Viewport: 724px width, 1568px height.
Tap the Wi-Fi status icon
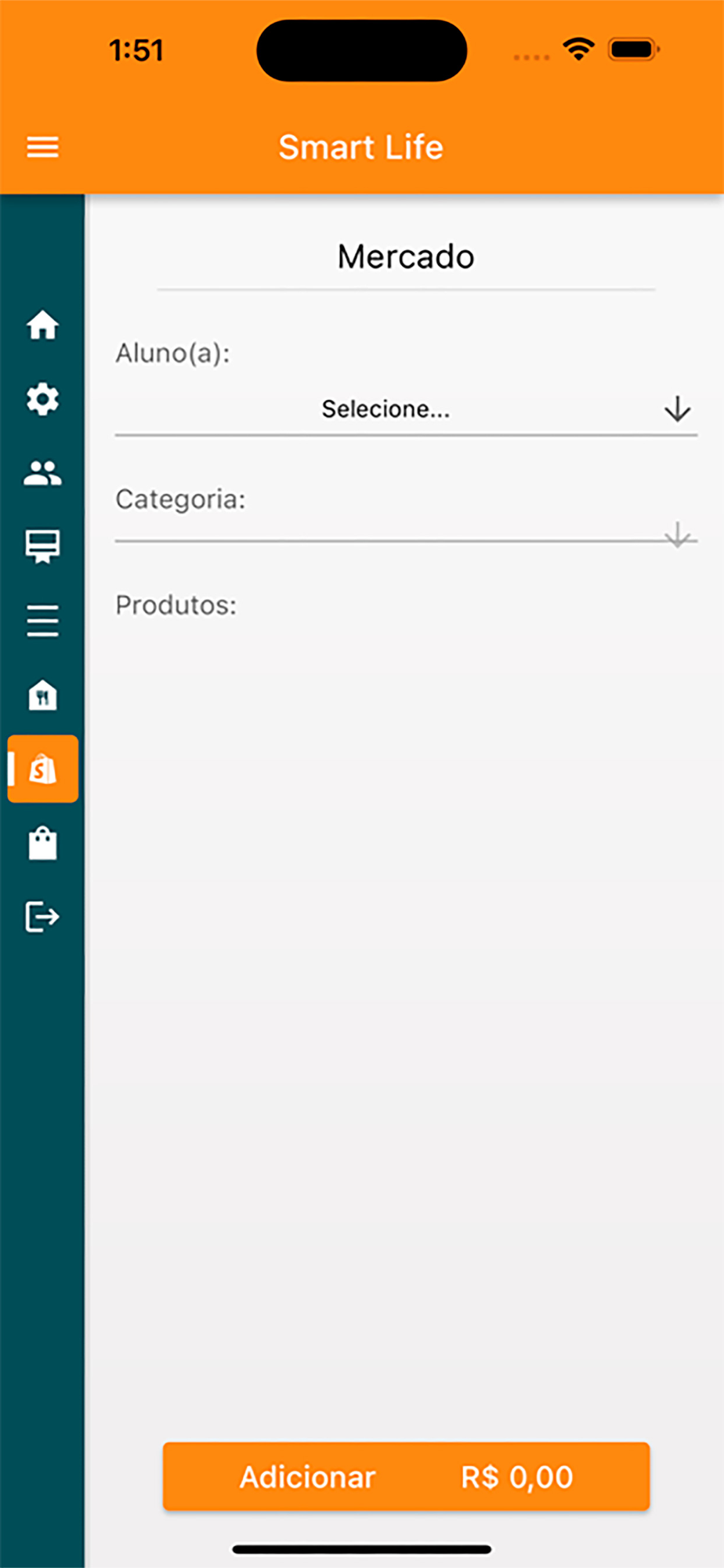point(578,49)
